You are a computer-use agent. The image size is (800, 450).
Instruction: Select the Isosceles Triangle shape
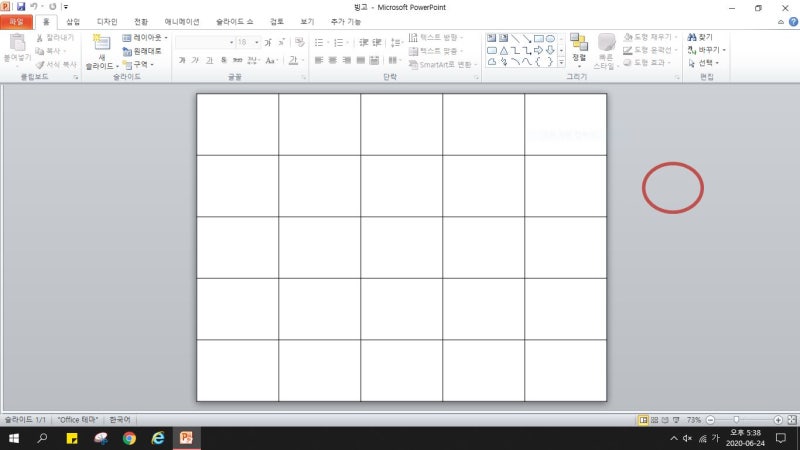coord(504,51)
